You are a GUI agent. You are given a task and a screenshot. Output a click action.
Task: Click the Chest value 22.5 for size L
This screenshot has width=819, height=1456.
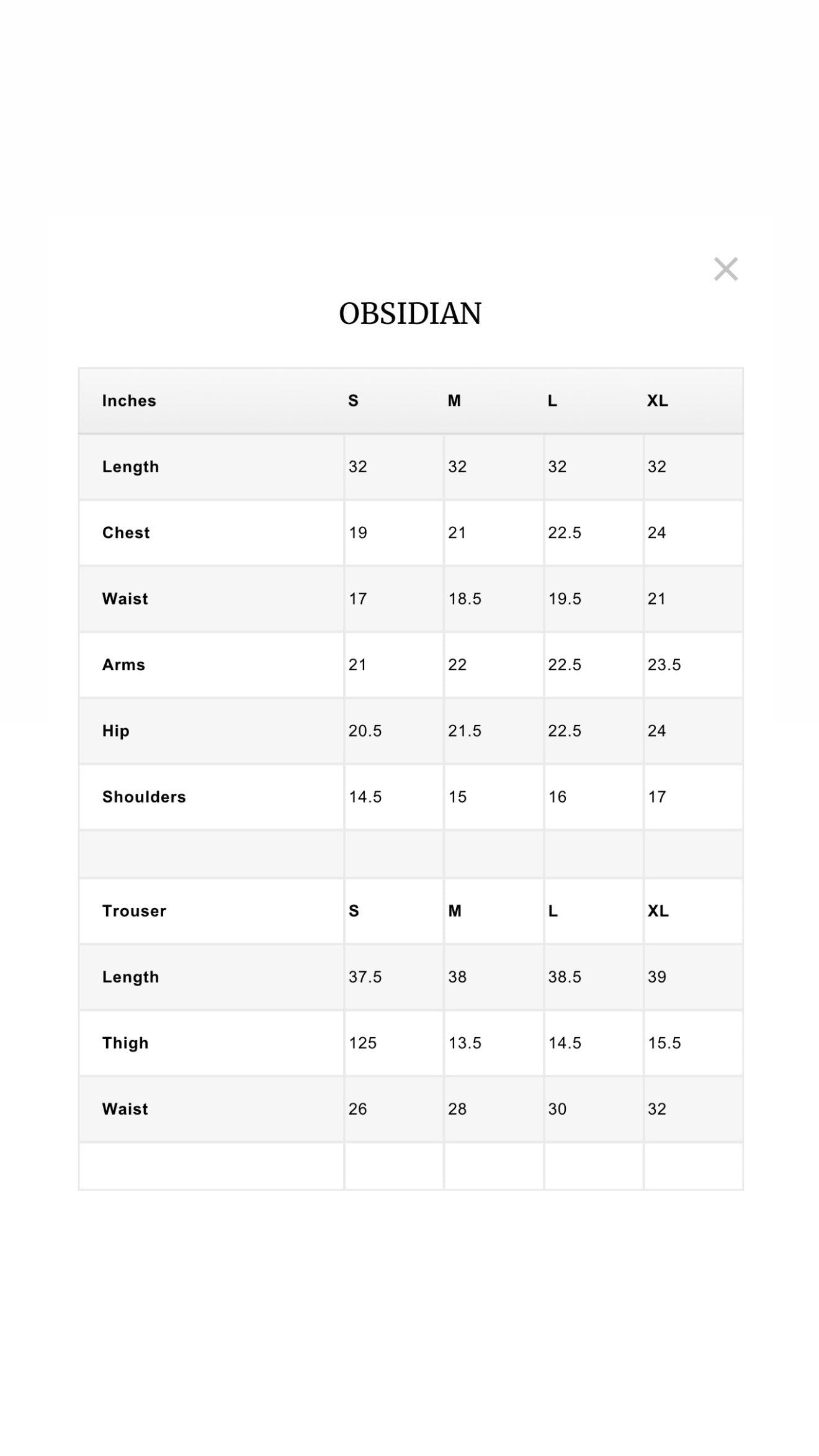point(565,533)
